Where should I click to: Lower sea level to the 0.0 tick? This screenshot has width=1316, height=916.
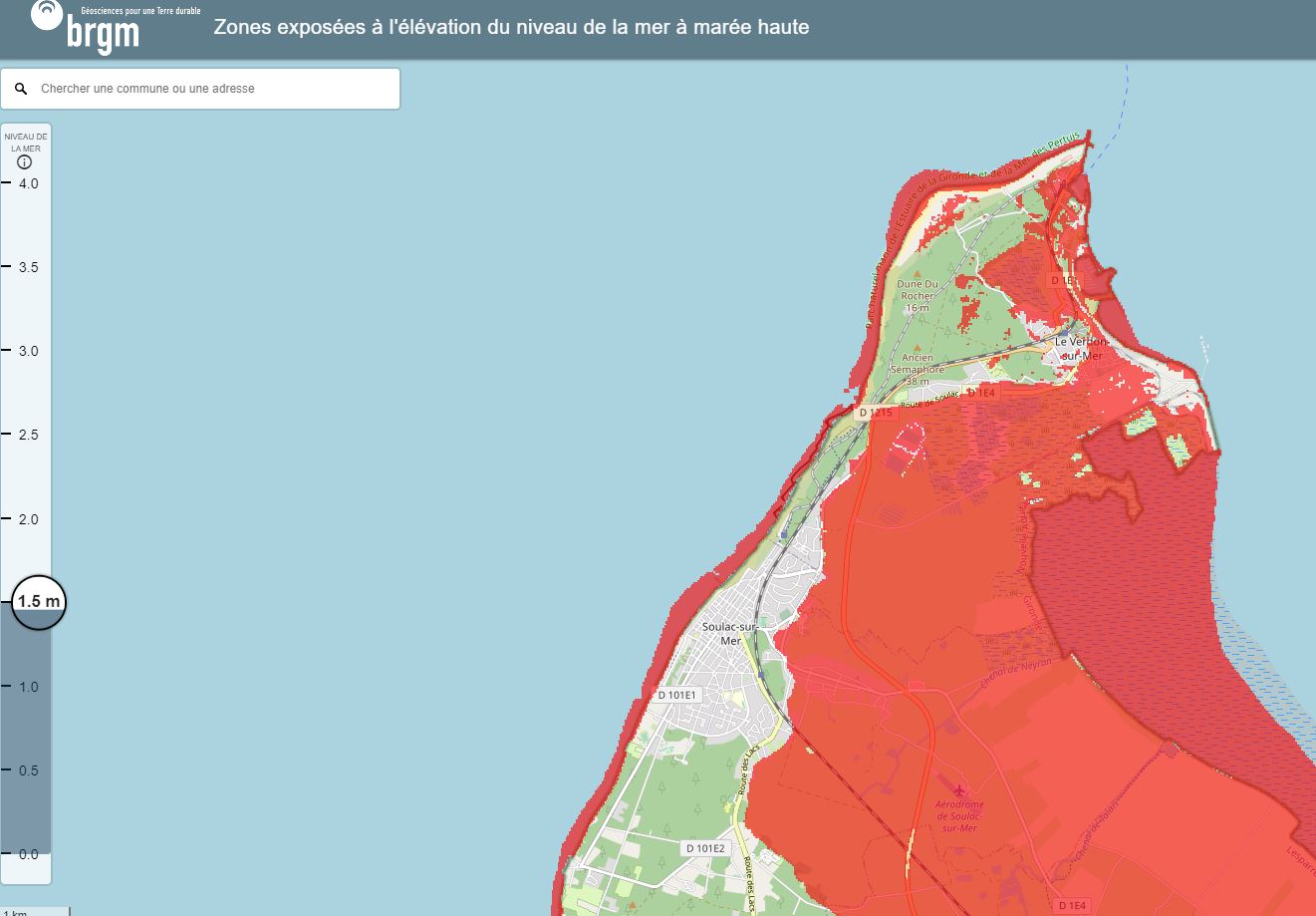click(x=27, y=854)
